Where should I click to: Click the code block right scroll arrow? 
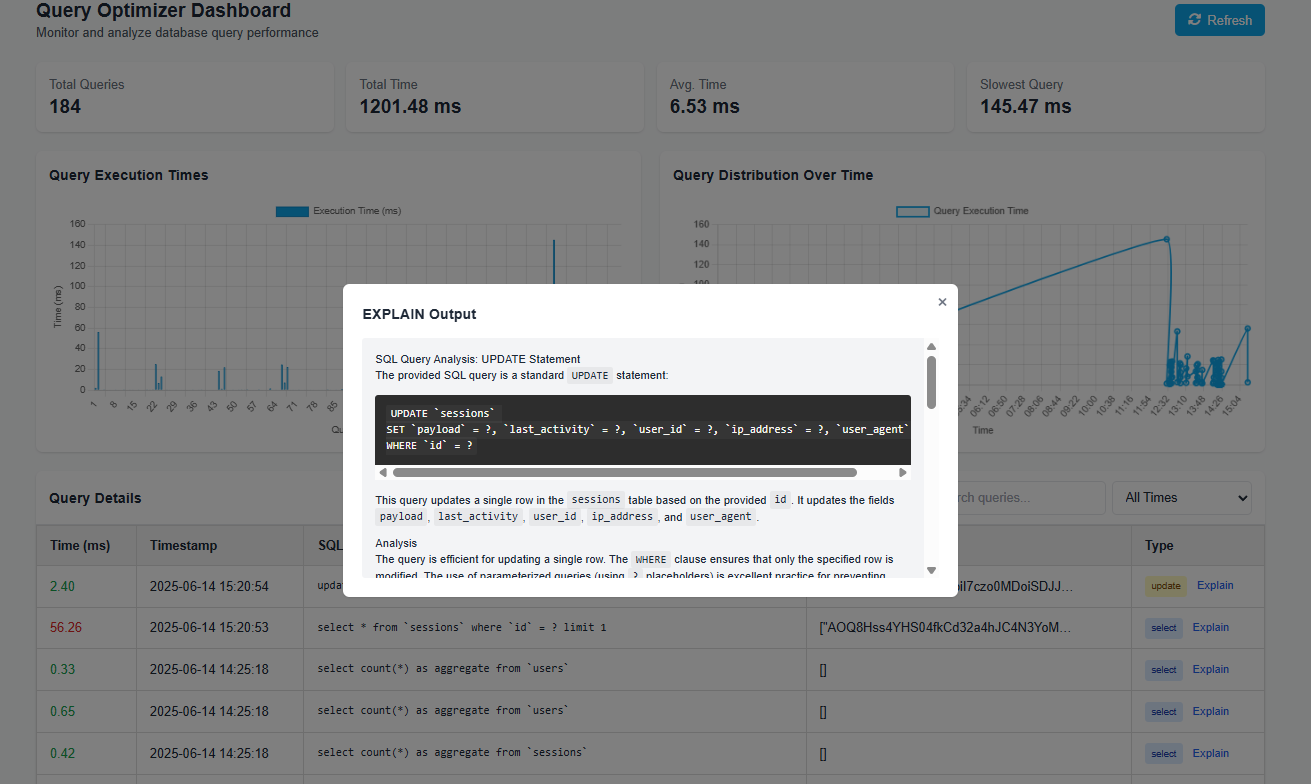point(903,472)
